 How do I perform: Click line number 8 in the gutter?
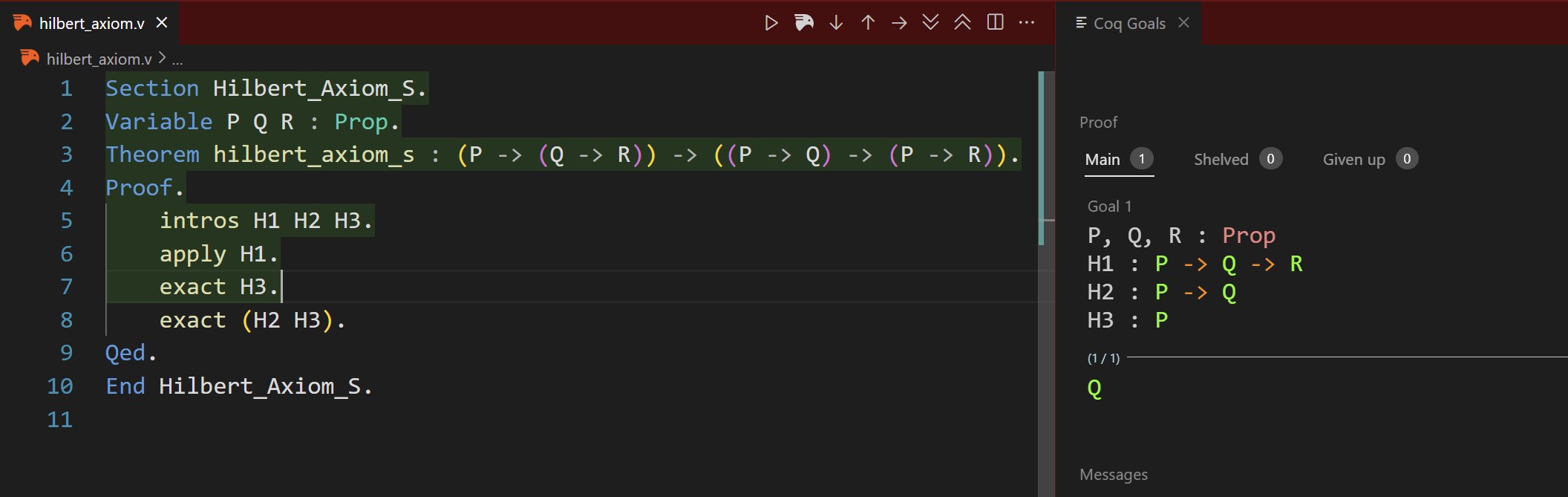pyautogui.click(x=66, y=320)
